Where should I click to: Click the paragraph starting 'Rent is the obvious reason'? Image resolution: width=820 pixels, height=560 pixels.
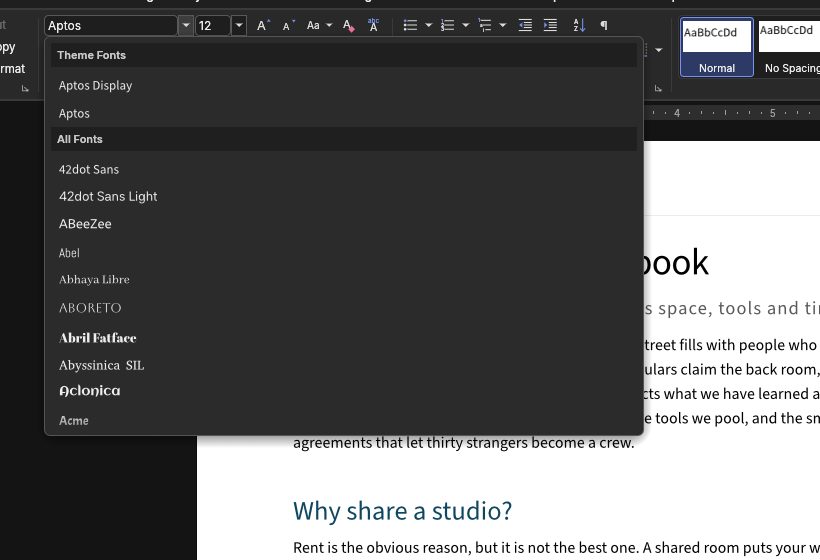556,548
